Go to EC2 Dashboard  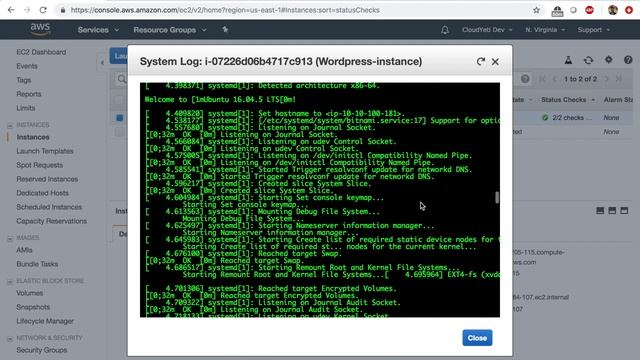click(x=41, y=52)
